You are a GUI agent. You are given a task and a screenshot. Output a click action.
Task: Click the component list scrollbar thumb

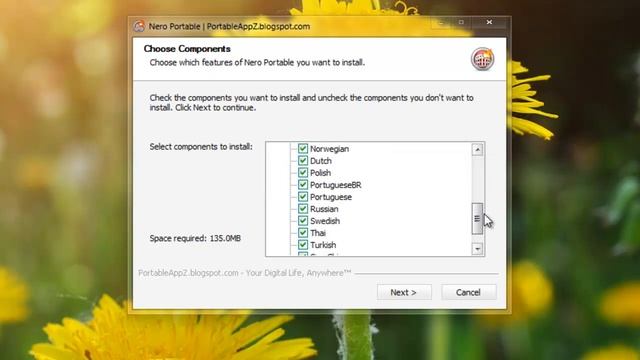477,219
